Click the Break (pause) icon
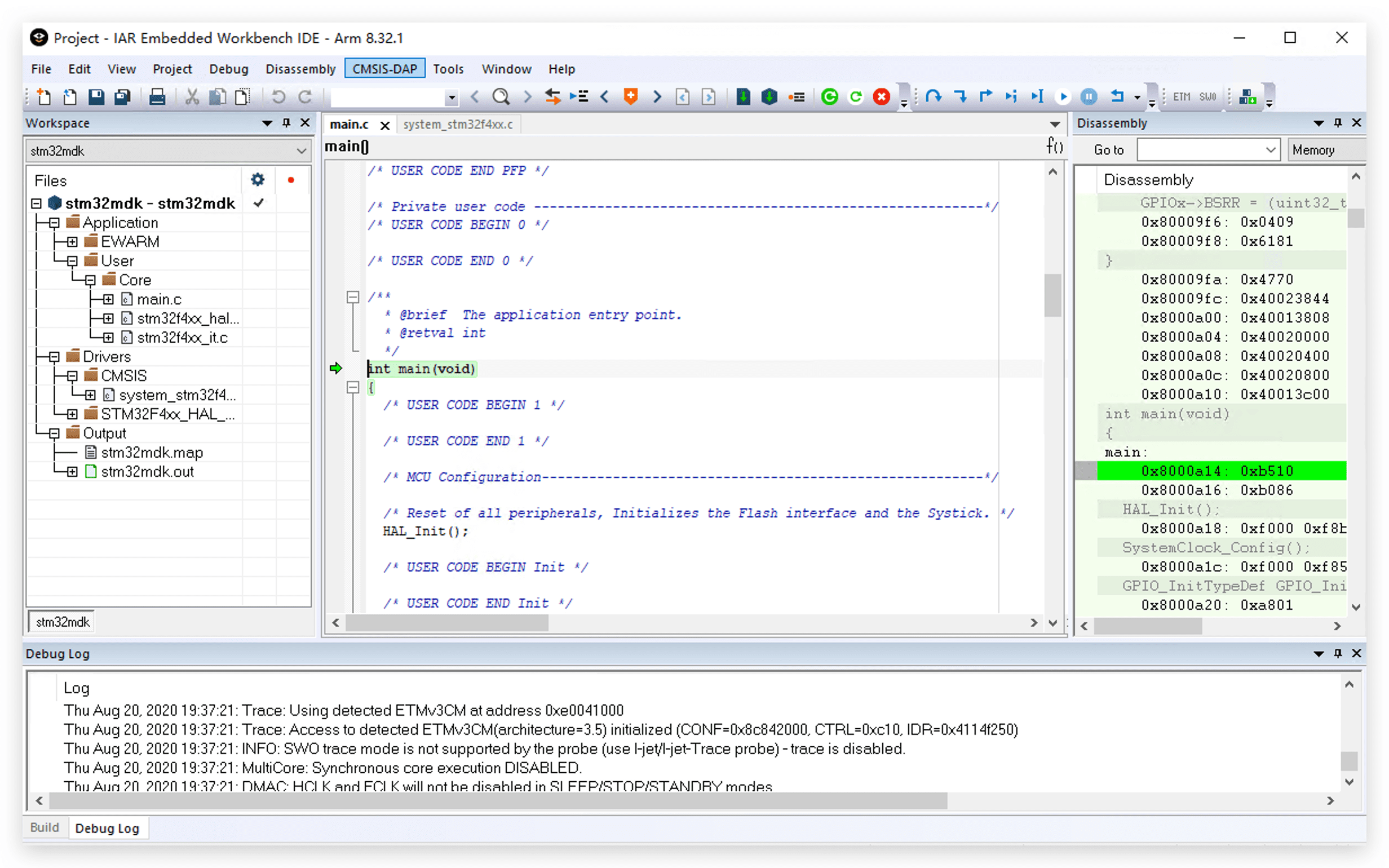Image resolution: width=1389 pixels, height=868 pixels. point(1089,96)
